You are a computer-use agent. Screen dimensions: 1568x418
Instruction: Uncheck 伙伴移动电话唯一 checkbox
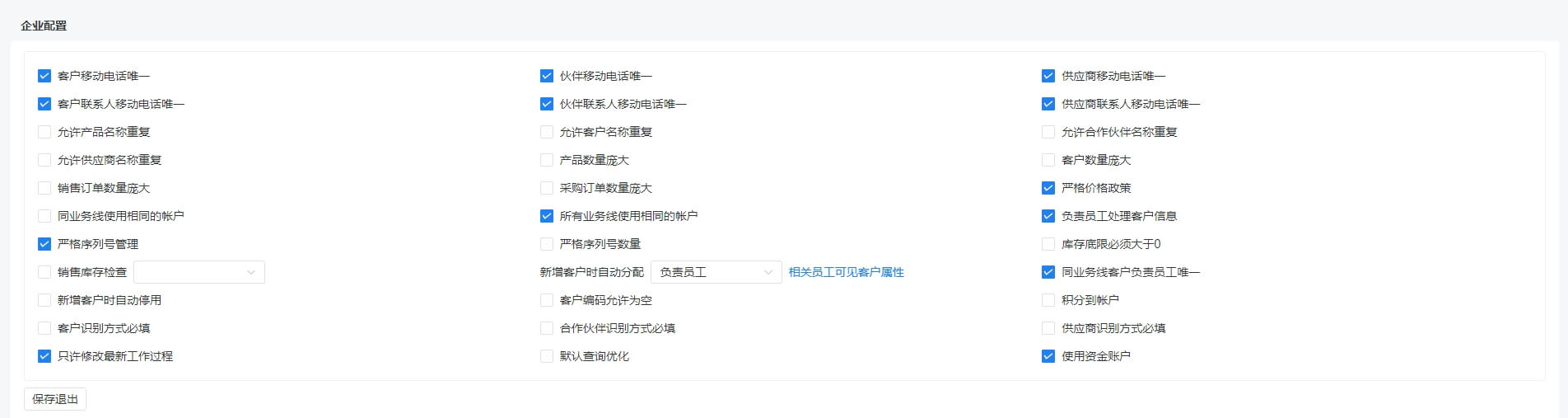point(547,76)
